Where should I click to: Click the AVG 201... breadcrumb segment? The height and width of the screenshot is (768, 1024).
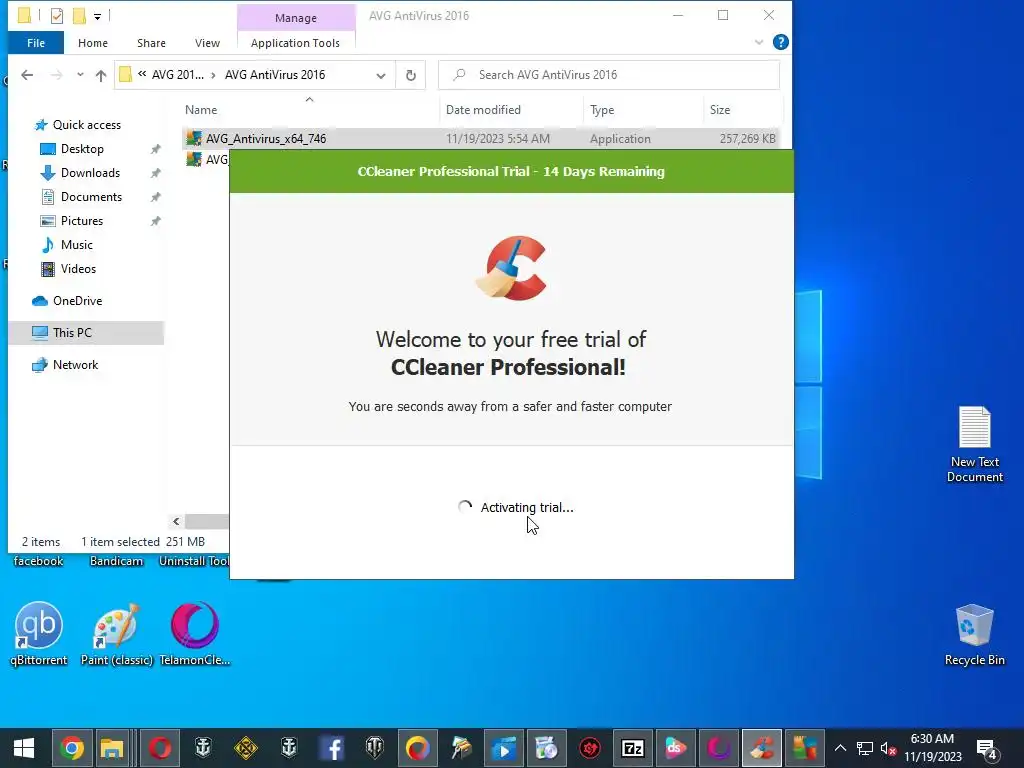click(178, 75)
